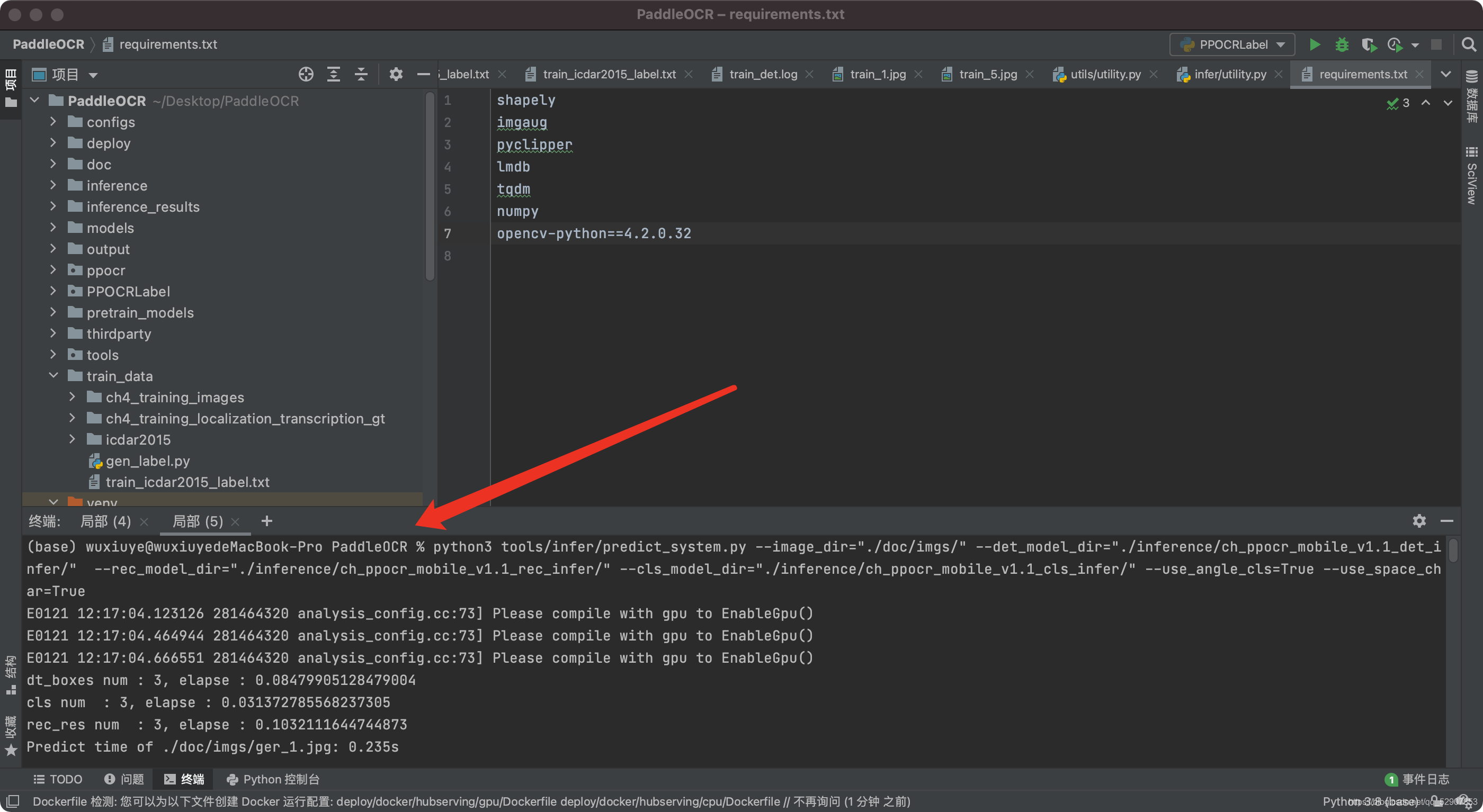Viewport: 1483px width, 812px height.
Task: Click the green Run button
Action: [1315, 44]
